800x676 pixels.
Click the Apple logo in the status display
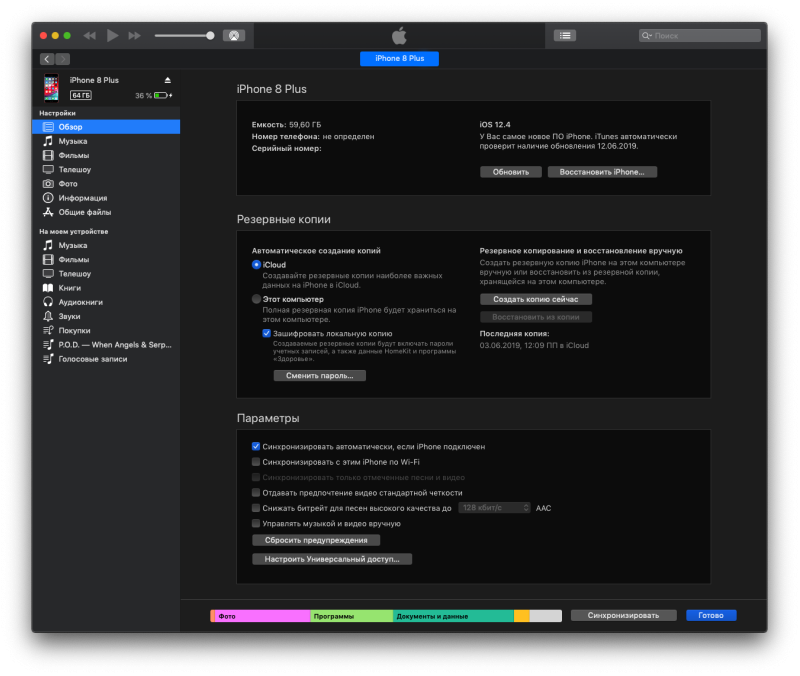tap(399, 36)
